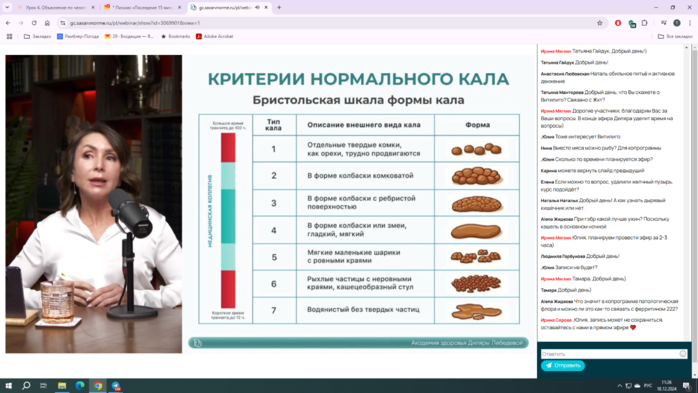
Task: Click chat author 'Анастасия Любовская'
Action: point(565,74)
